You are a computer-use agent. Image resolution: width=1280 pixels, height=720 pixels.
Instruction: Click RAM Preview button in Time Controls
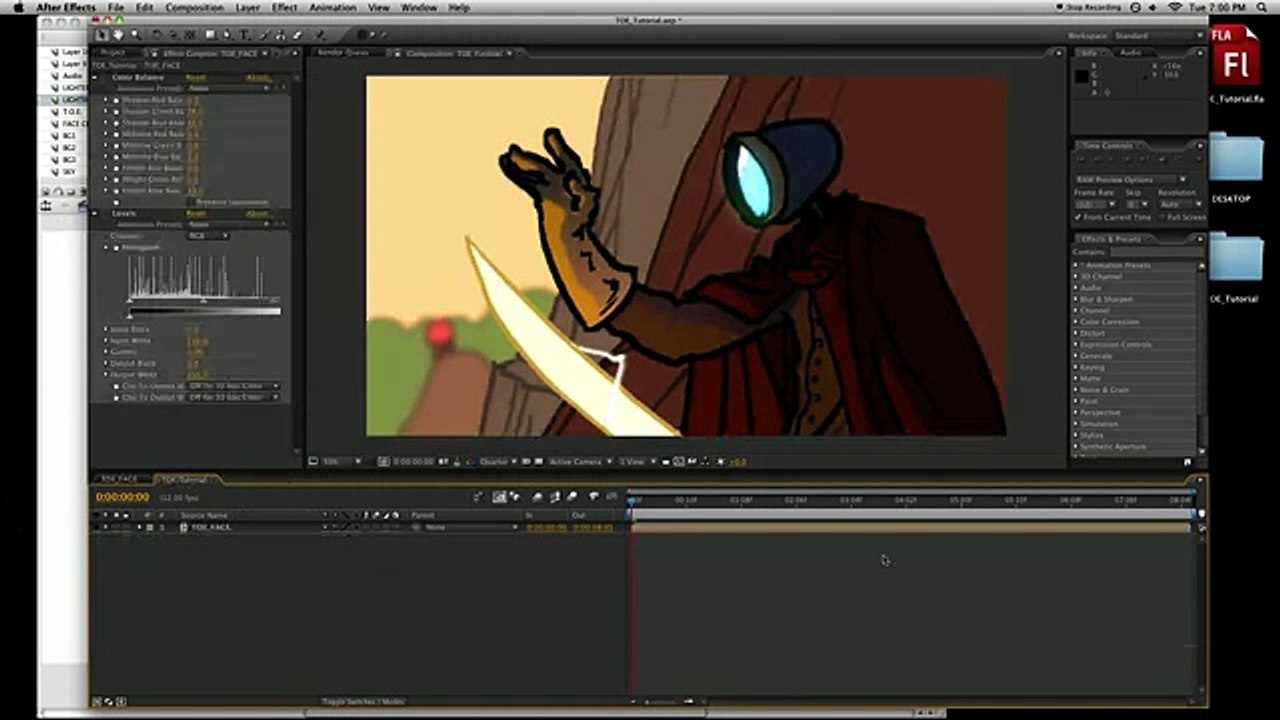[x=1199, y=158]
